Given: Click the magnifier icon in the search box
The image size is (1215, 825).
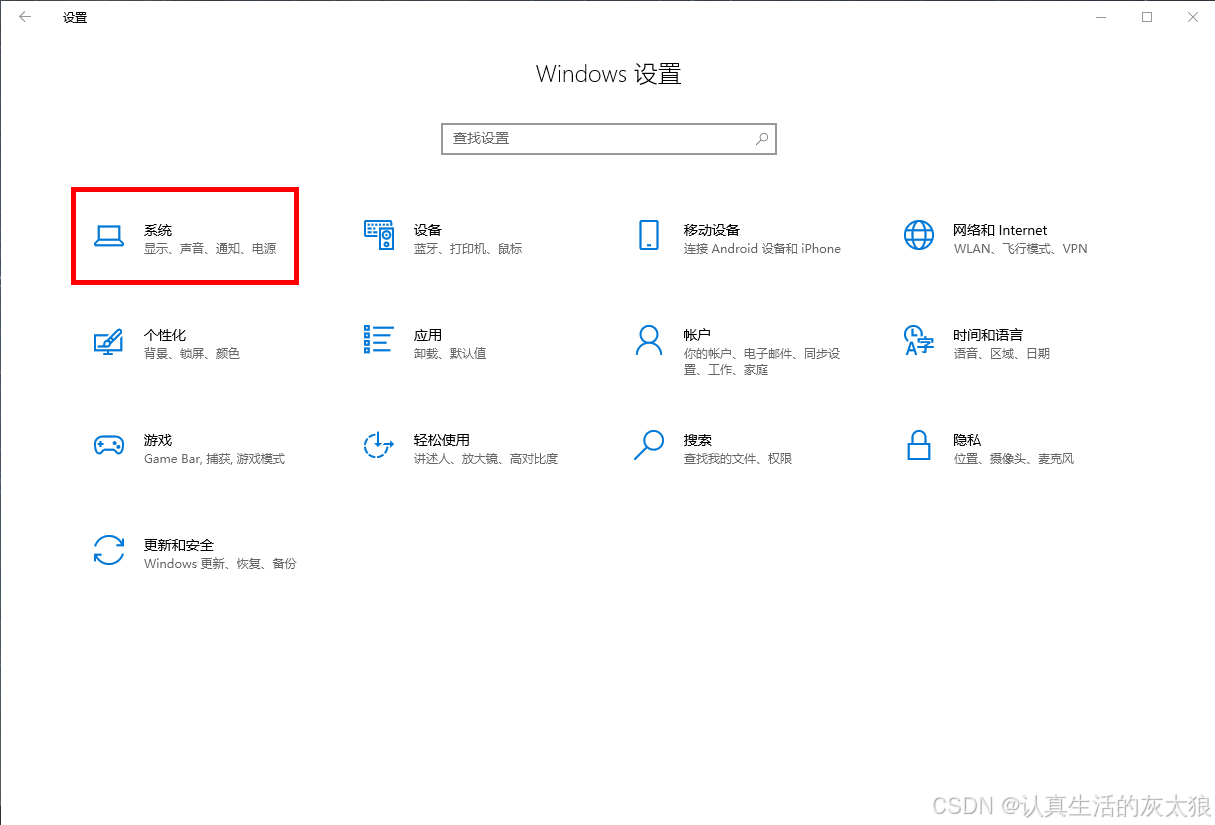Looking at the screenshot, I should pyautogui.click(x=762, y=139).
